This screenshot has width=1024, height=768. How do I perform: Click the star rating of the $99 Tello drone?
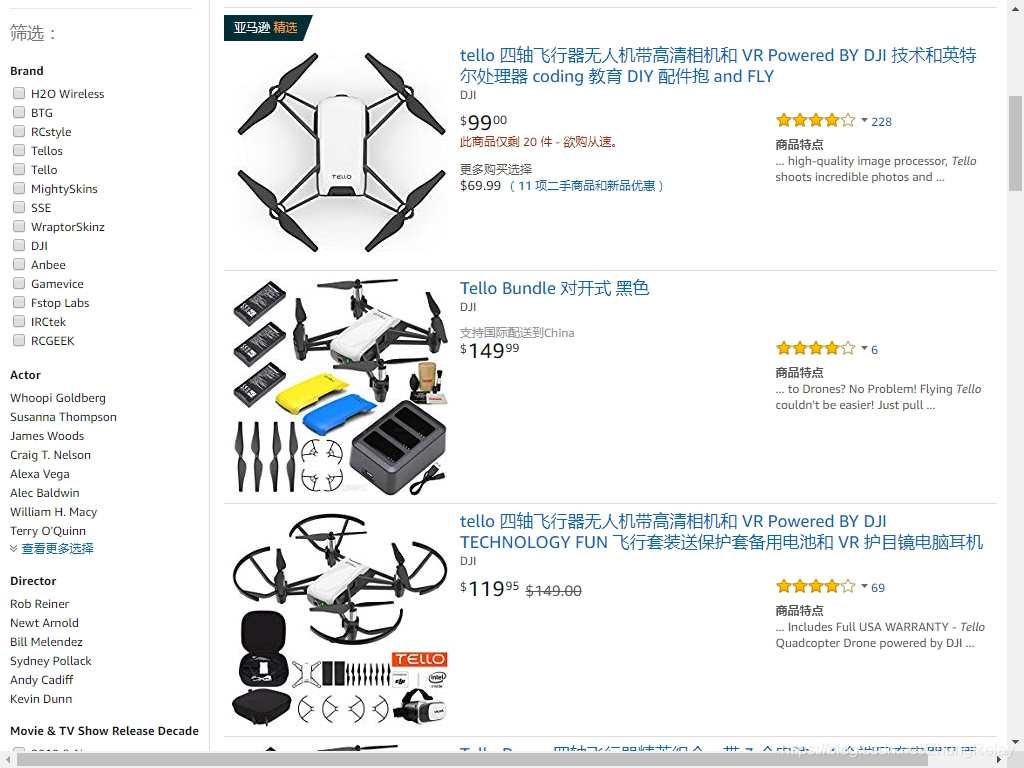point(815,120)
